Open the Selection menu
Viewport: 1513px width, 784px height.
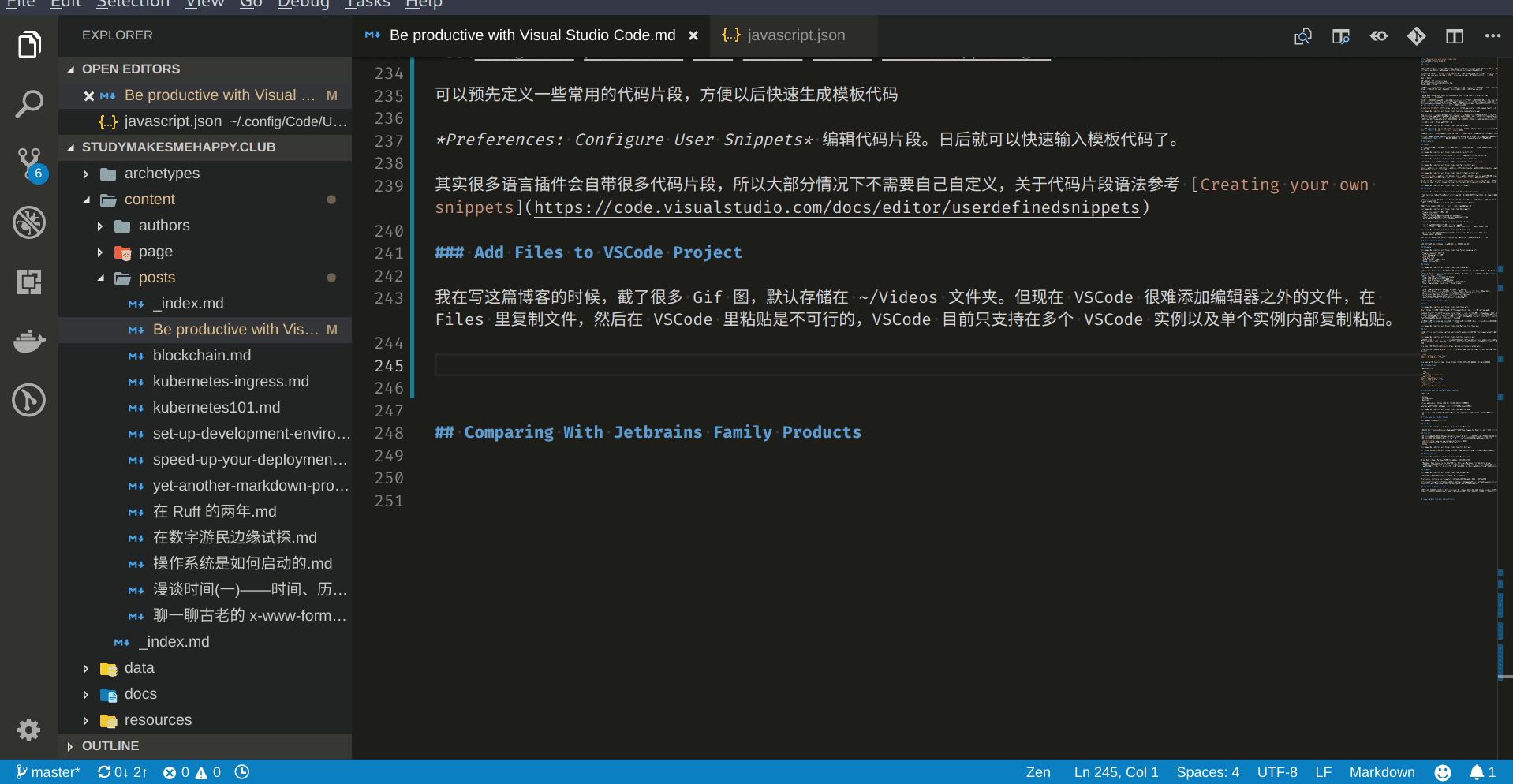[133, 4]
